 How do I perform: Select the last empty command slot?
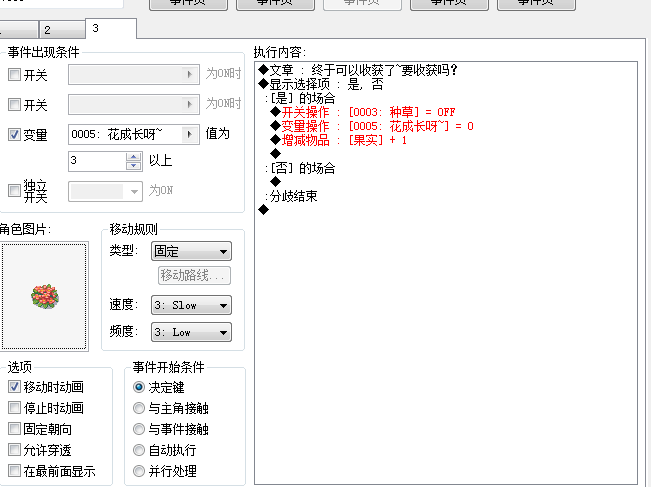tap(263, 210)
